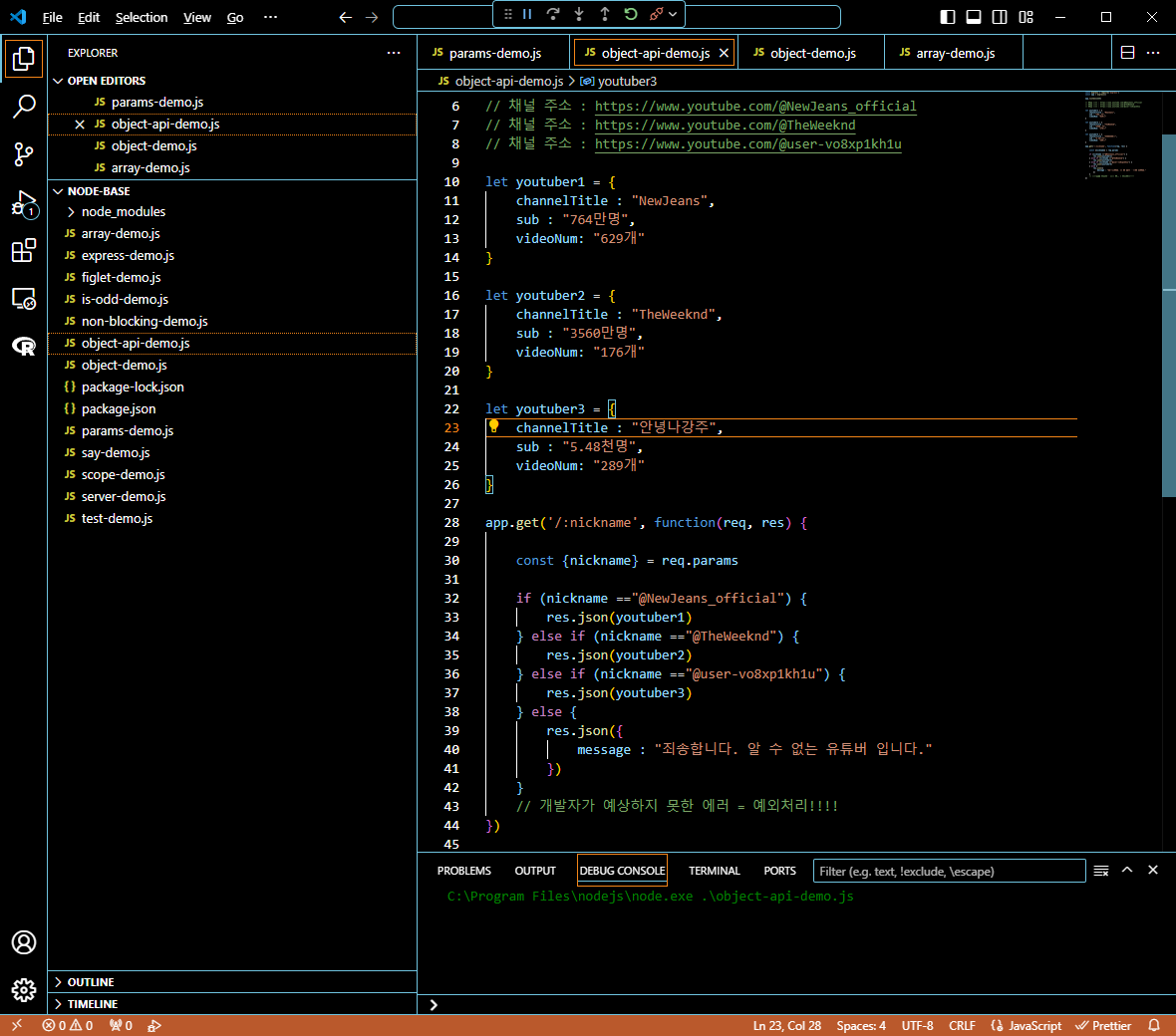The height and width of the screenshot is (1036, 1176).
Task: Click the debug Step Into button
Action: (579, 14)
